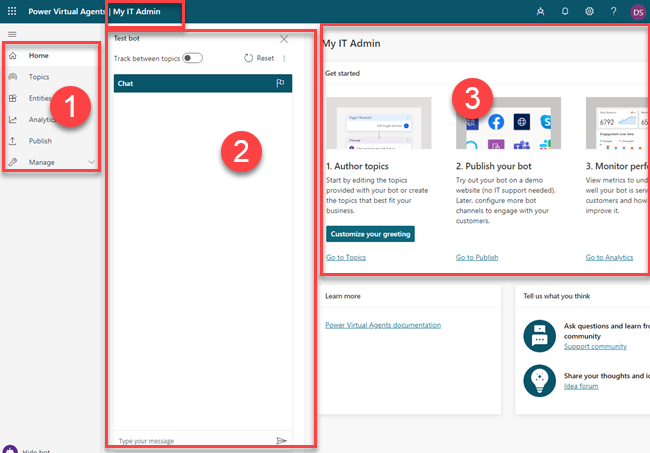Open the DS account avatar
This screenshot has height=453, width=650.
point(638,12)
